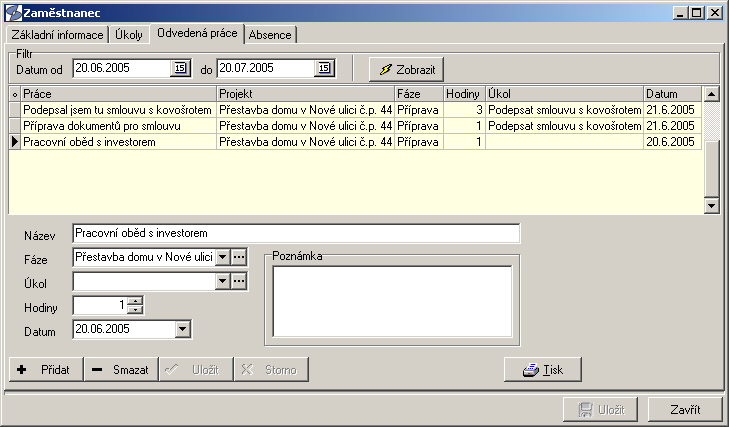Click ellipsis button next to Fáze field

[x=239, y=257]
